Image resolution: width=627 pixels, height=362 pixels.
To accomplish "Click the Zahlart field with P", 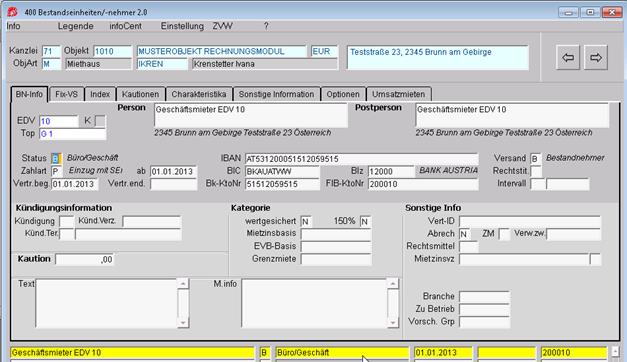I will (x=56, y=171).
